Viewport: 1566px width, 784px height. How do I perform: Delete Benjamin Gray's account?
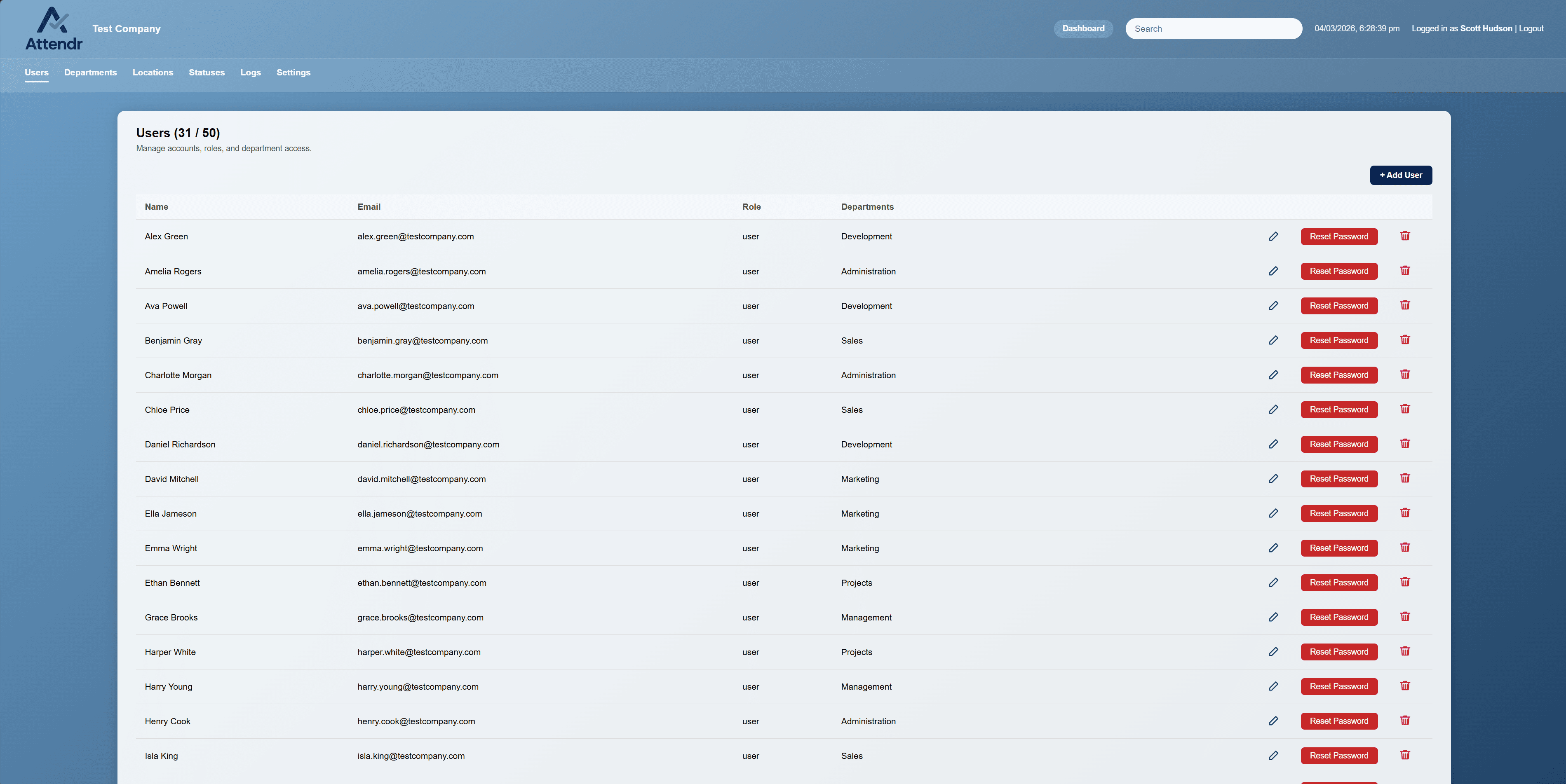1405,340
